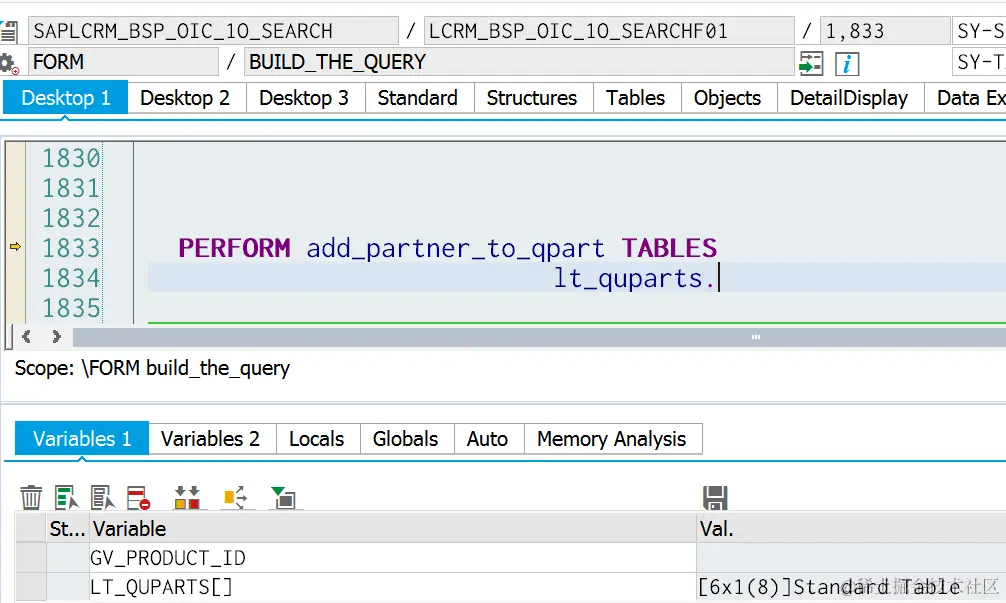Click the red delete row icon
Image resolution: width=1006 pixels, height=603 pixels.
[139, 497]
